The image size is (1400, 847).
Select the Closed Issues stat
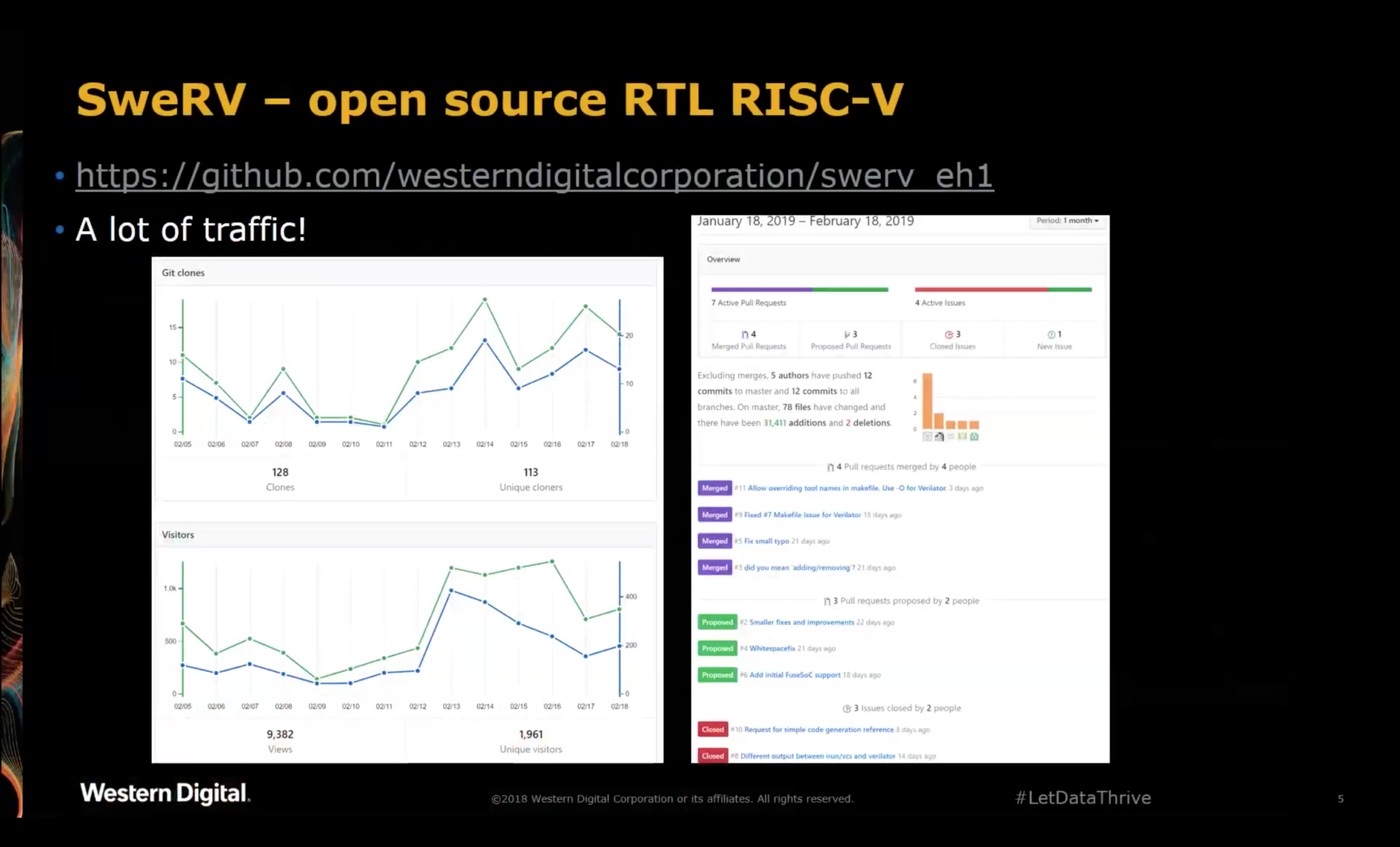click(952, 340)
